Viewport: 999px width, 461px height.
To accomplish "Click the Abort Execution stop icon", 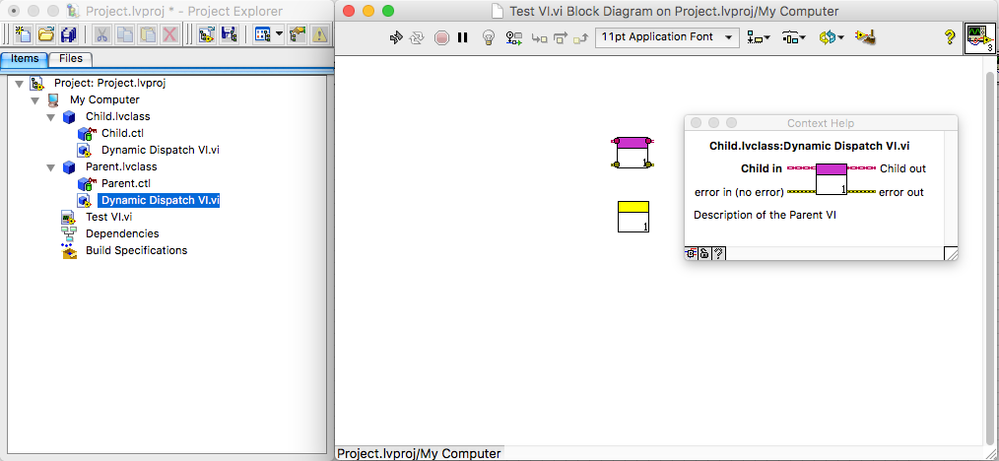I will point(442,38).
